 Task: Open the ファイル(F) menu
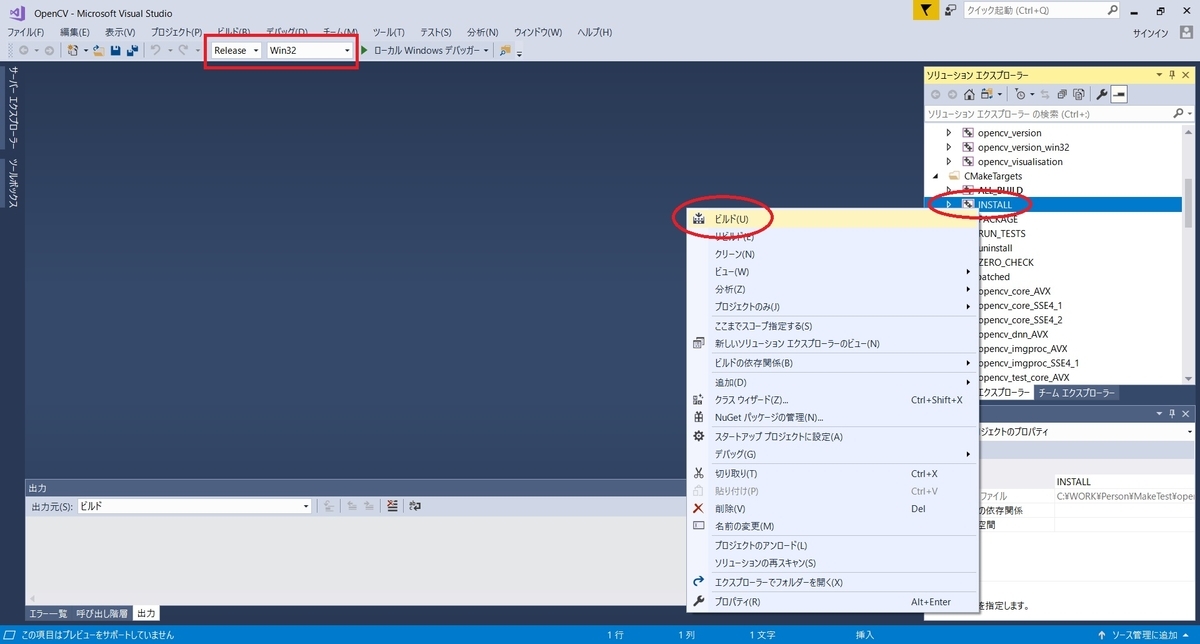click(26, 32)
